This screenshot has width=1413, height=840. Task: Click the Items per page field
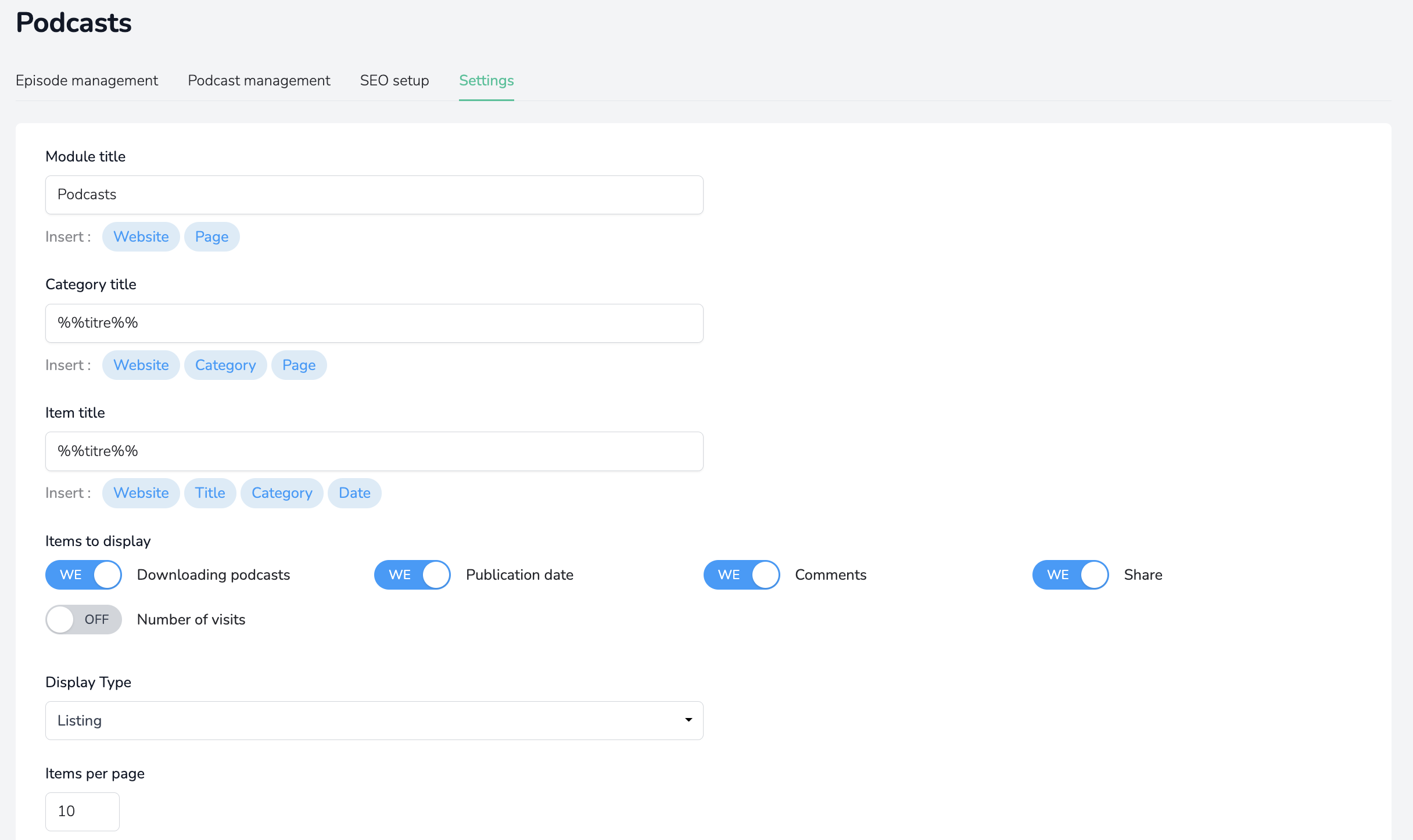click(83, 812)
